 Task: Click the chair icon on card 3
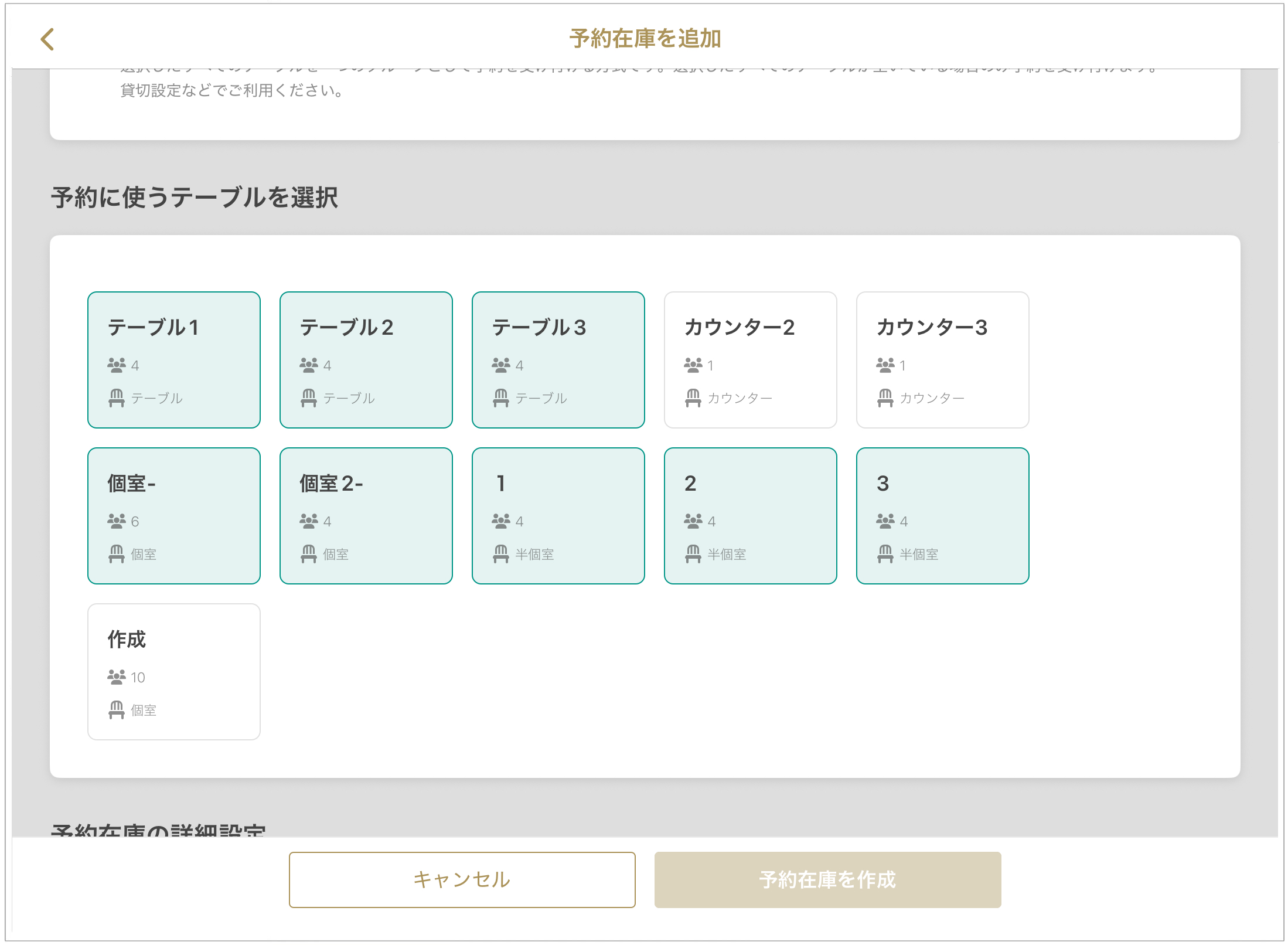click(885, 554)
